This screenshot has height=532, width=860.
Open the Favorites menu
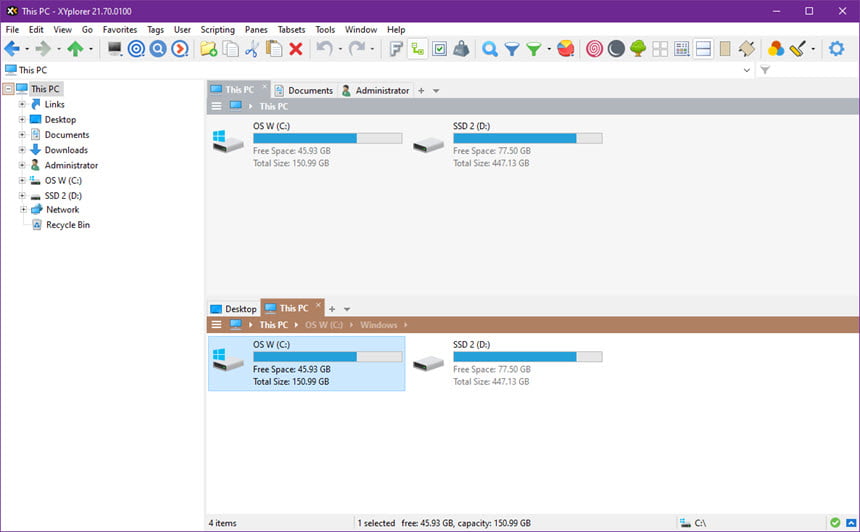point(120,30)
